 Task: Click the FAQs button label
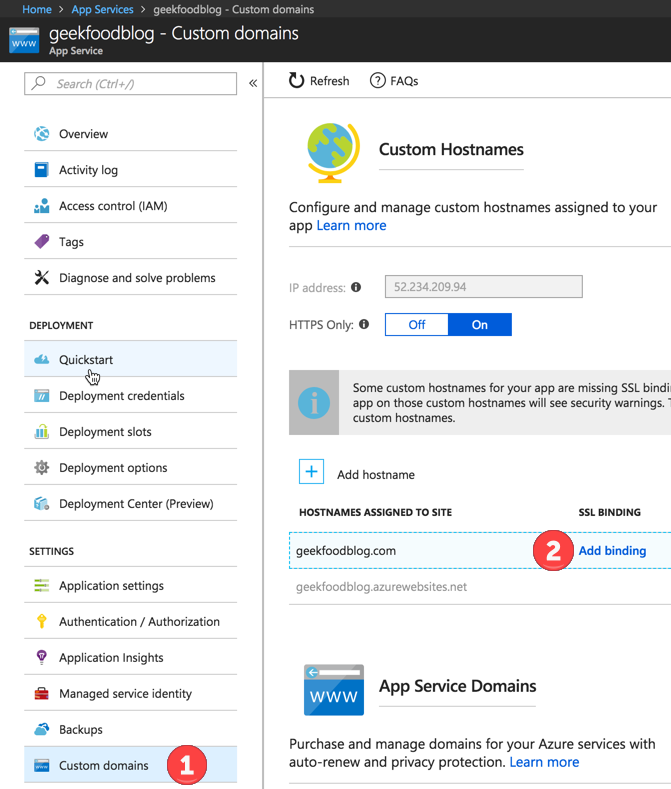pos(404,81)
